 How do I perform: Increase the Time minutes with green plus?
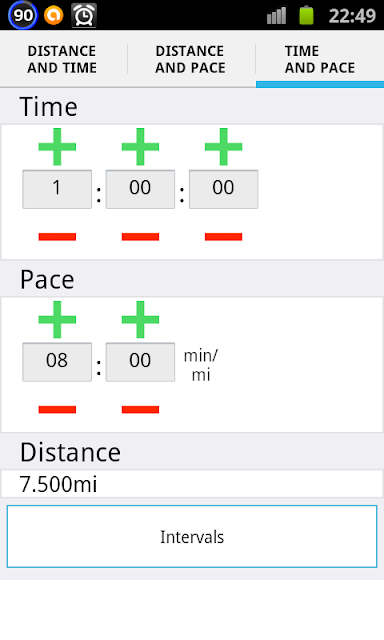coord(140,147)
